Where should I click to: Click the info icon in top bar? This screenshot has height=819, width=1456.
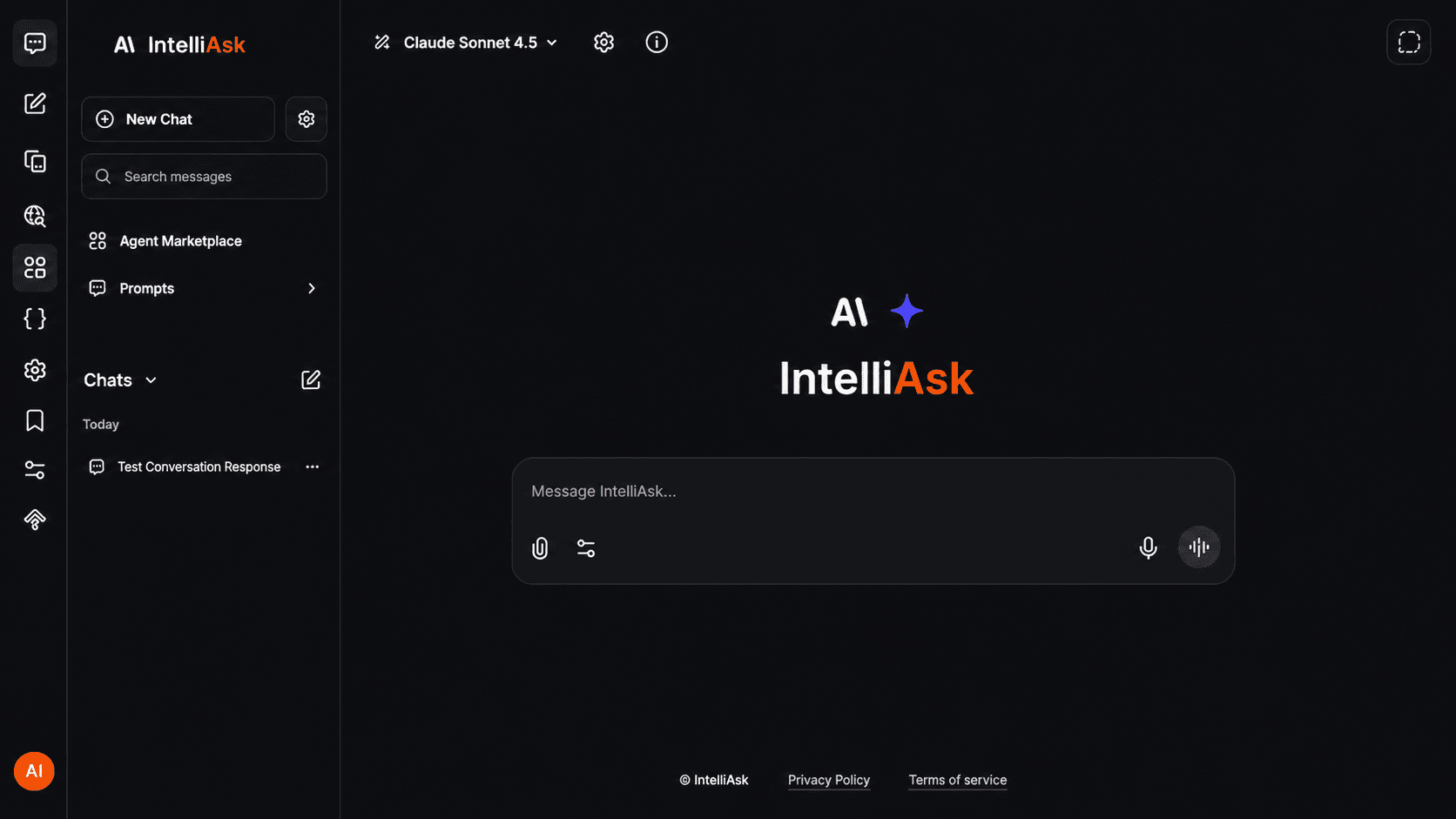click(657, 43)
